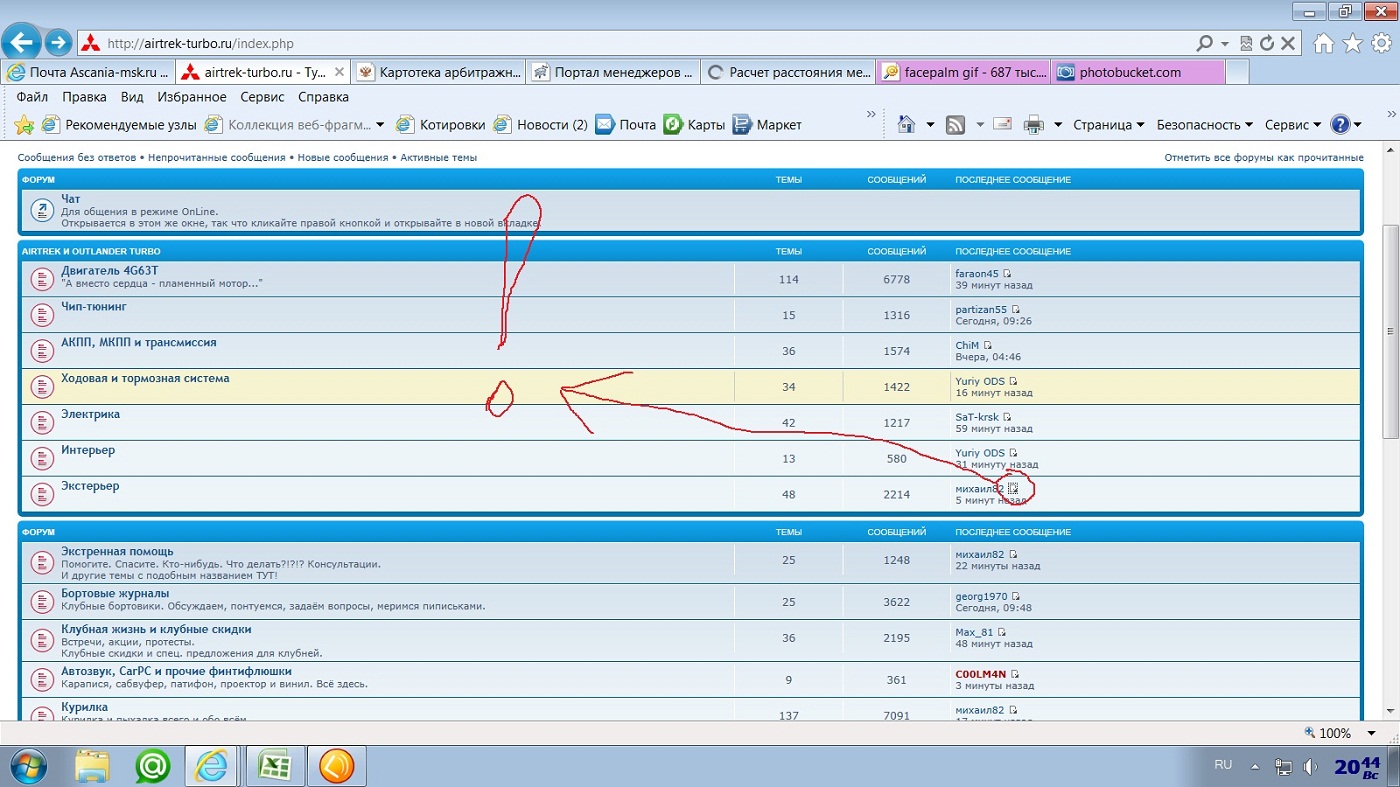Click the Почта envelope favorites bar shortcut
This screenshot has height=787, width=1400.
(x=626, y=125)
